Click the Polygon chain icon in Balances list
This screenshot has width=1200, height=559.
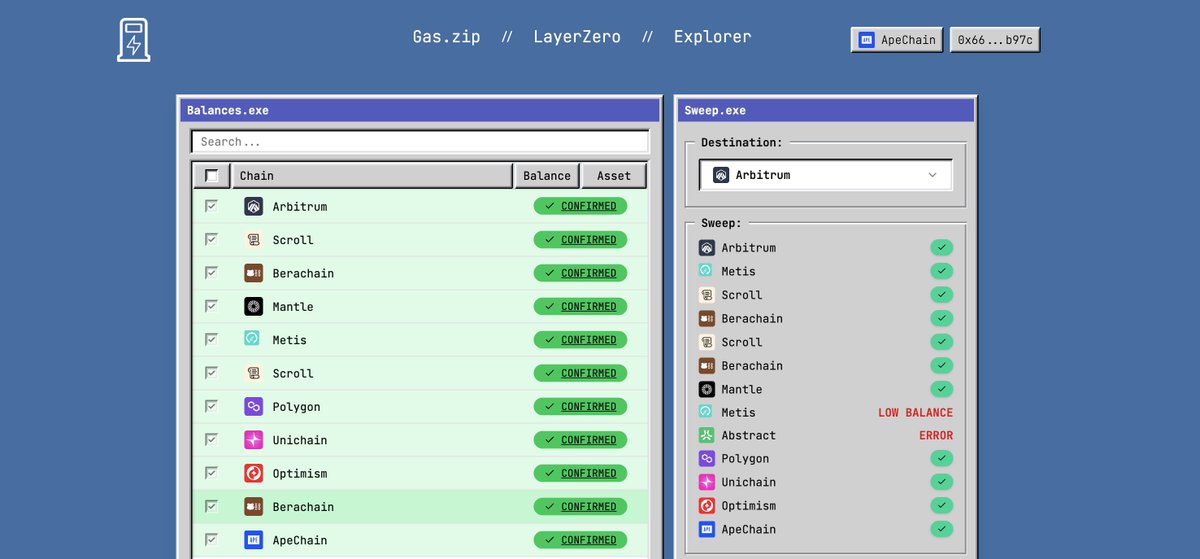[253, 406]
